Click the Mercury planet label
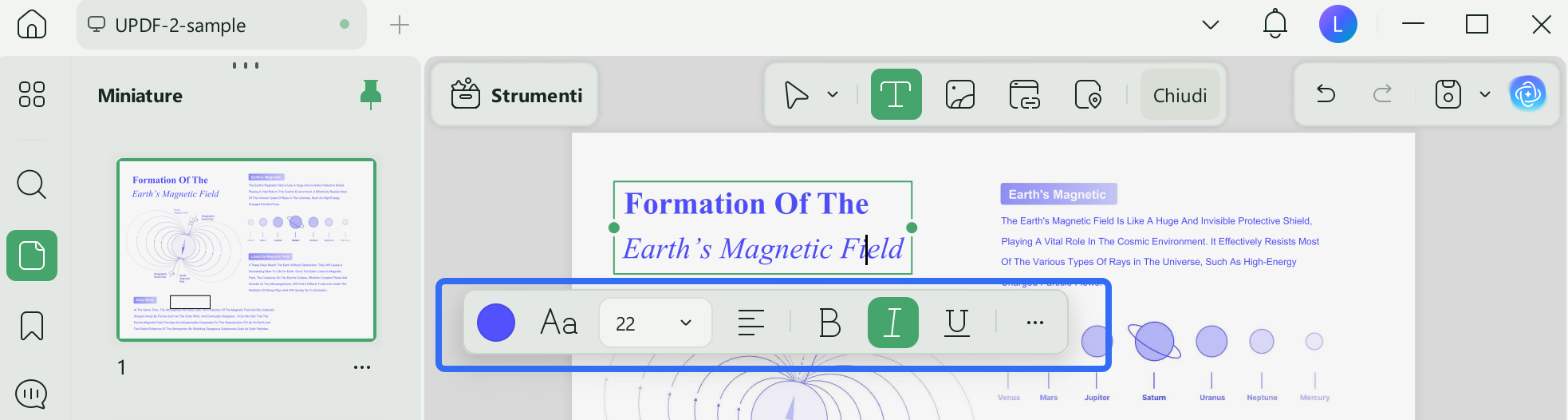Screen dimensions: 1568x420 click(1314, 398)
